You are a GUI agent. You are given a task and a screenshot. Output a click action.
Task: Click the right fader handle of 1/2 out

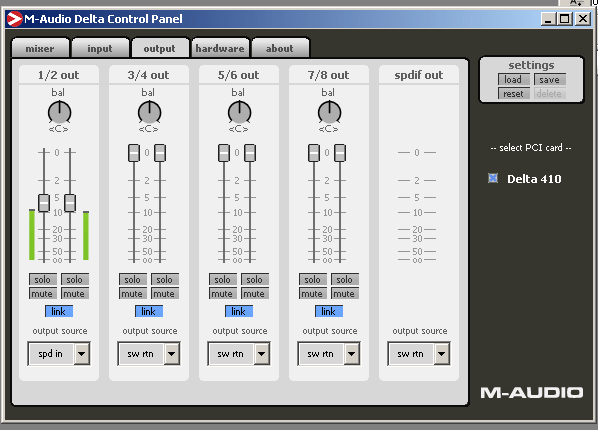(70, 203)
